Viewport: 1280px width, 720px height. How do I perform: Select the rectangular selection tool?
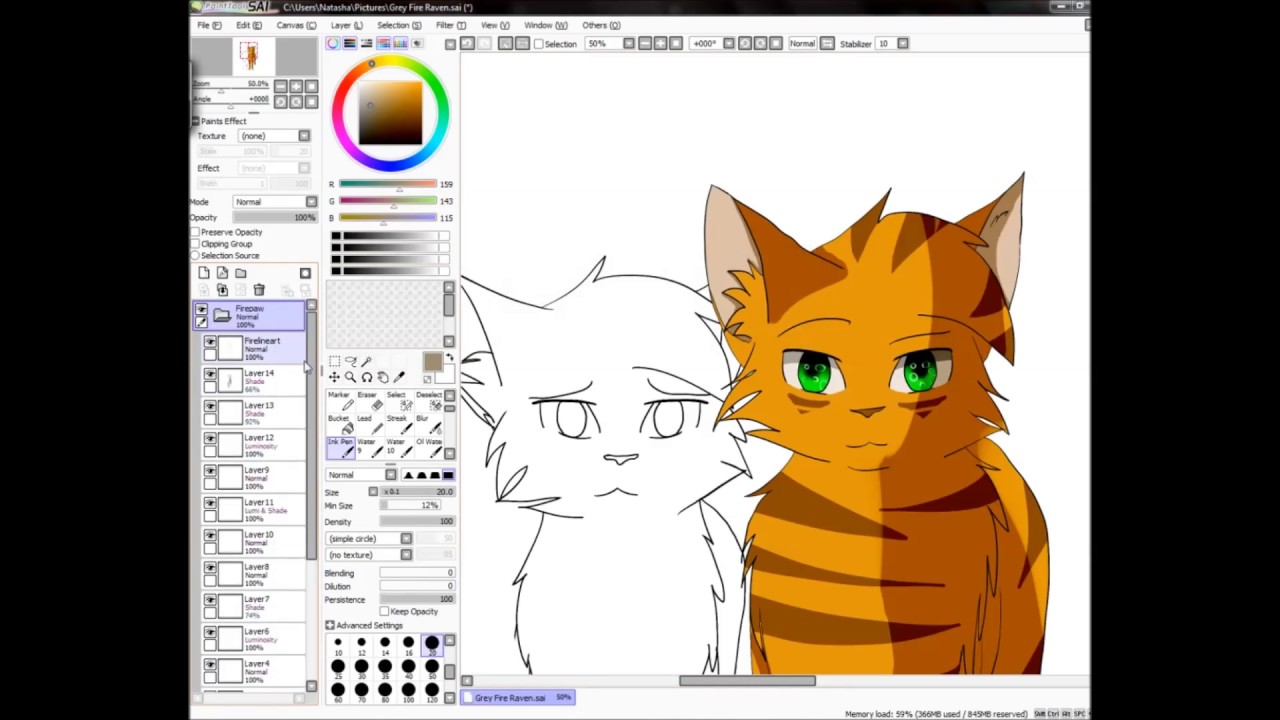coord(334,361)
